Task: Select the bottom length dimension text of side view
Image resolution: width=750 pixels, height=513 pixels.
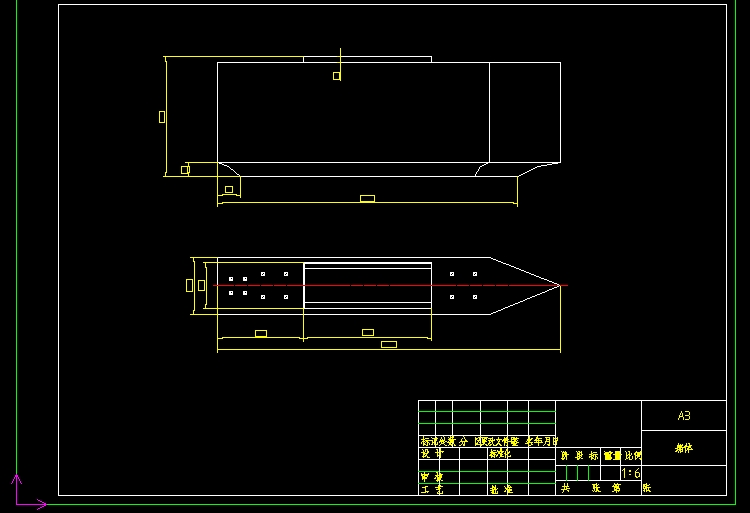Action: click(x=367, y=198)
